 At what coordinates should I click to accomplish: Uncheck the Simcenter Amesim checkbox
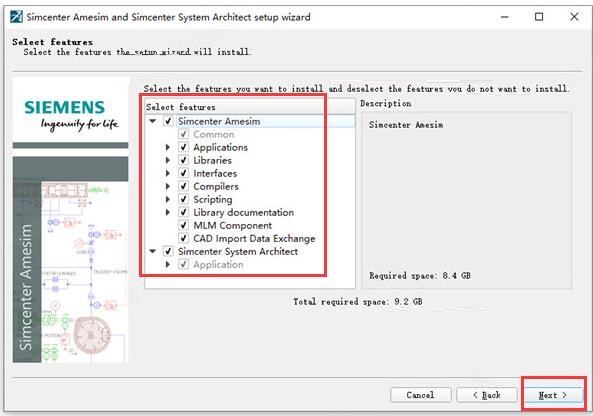(x=168, y=121)
